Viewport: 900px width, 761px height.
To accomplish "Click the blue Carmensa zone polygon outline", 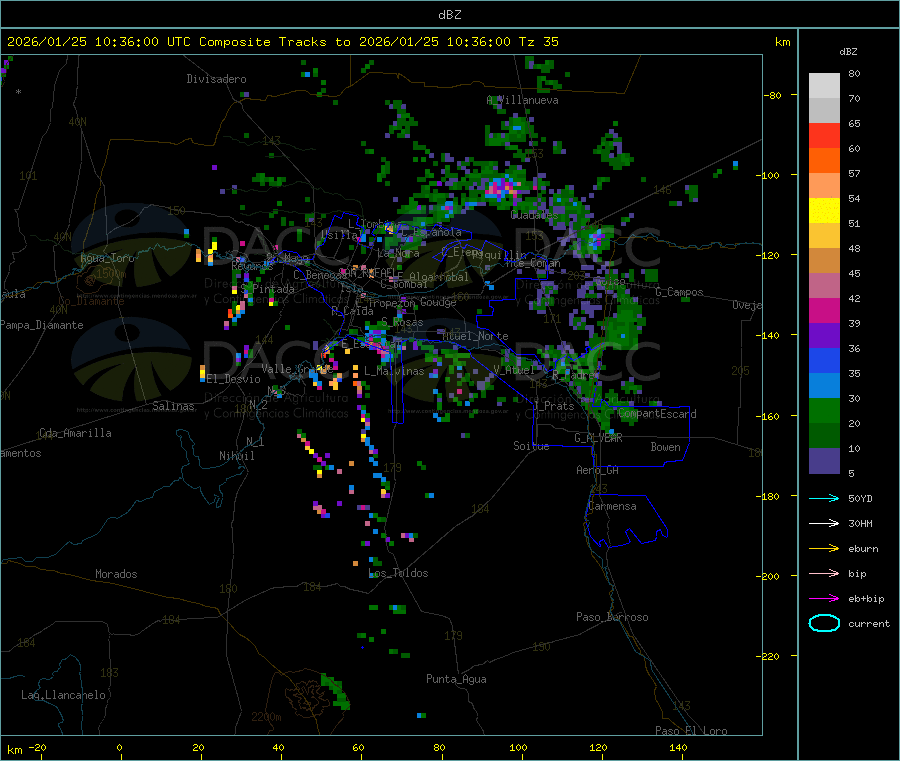I will [x=627, y=520].
